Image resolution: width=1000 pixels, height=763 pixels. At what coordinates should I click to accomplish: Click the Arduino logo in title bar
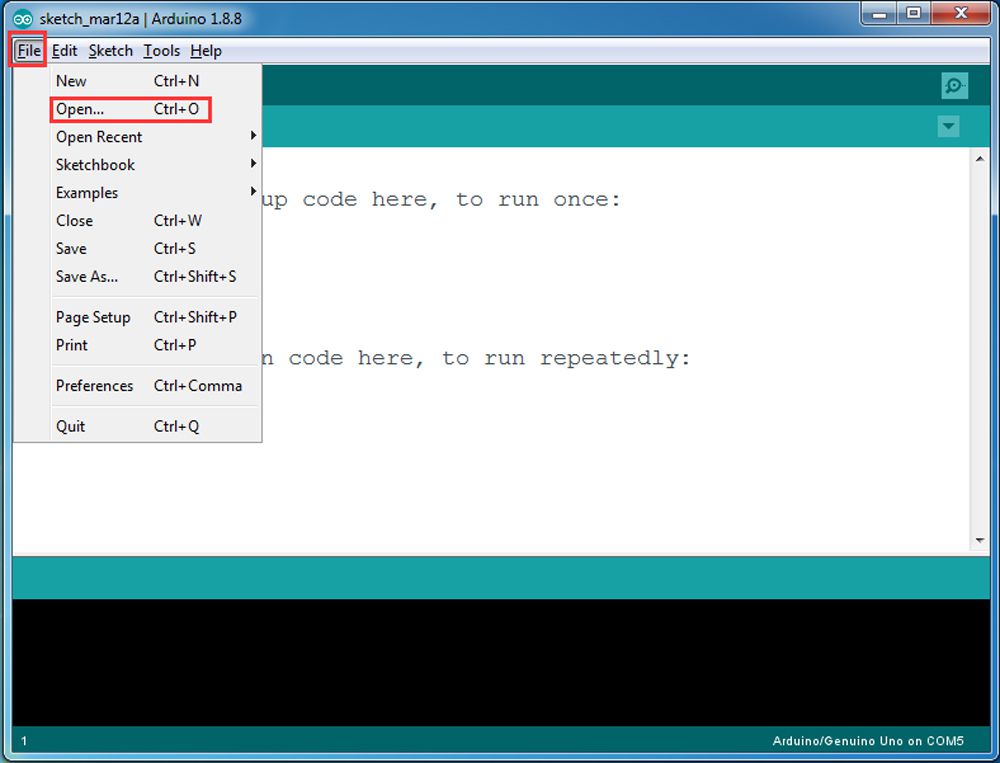(x=23, y=19)
